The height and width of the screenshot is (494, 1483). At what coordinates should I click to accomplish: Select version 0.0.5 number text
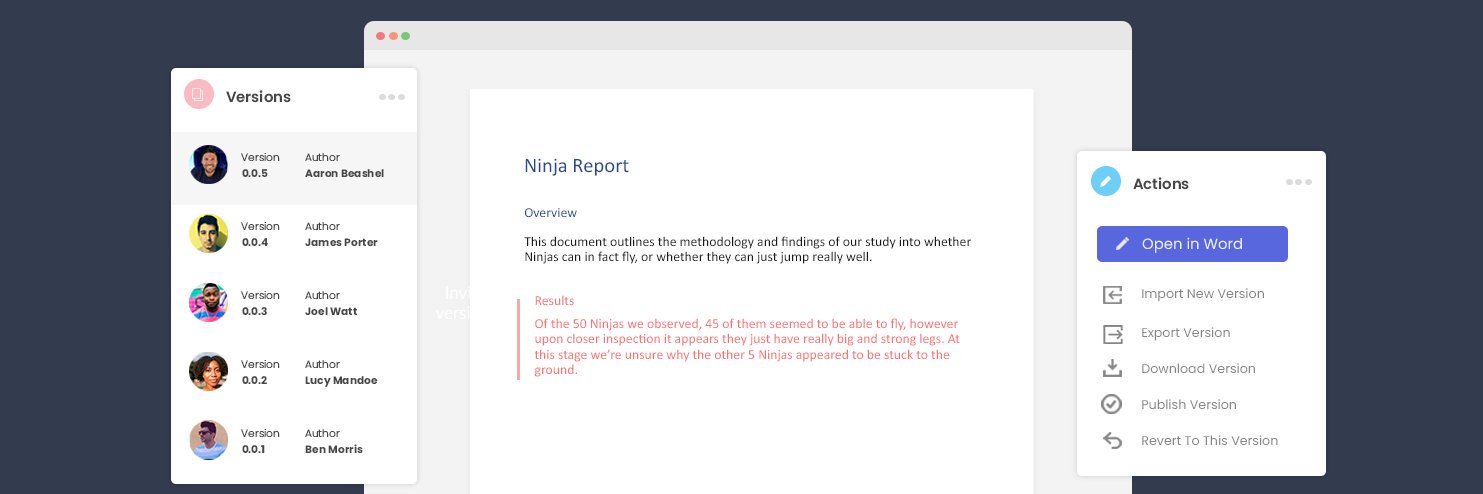click(255, 173)
